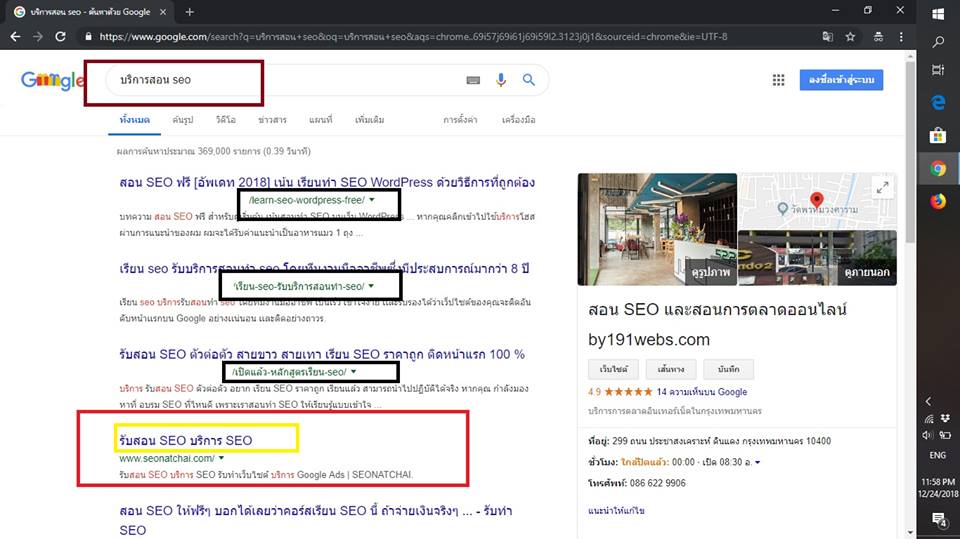The width and height of the screenshot is (960, 539).
Task: Open Task View on the taskbar
Action: 938,70
